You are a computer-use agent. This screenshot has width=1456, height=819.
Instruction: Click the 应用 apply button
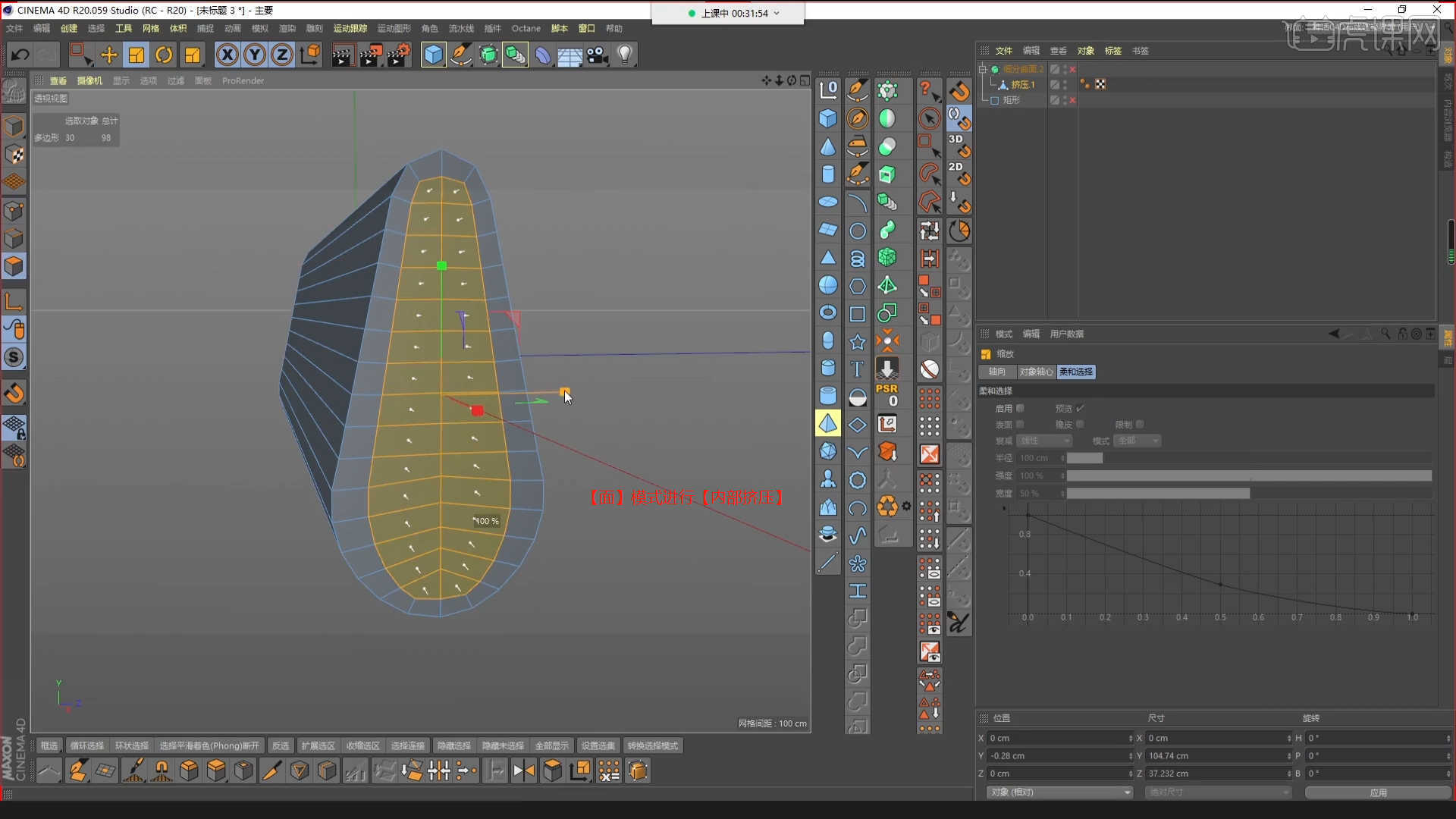(x=1378, y=792)
